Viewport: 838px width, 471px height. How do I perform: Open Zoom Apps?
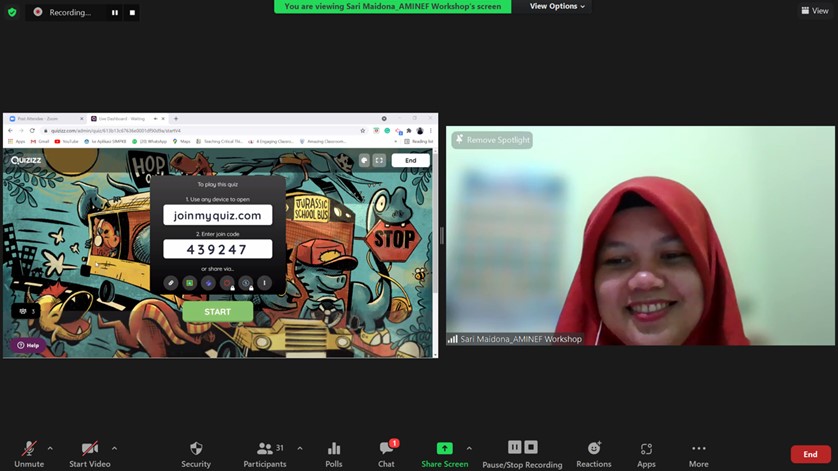646,454
